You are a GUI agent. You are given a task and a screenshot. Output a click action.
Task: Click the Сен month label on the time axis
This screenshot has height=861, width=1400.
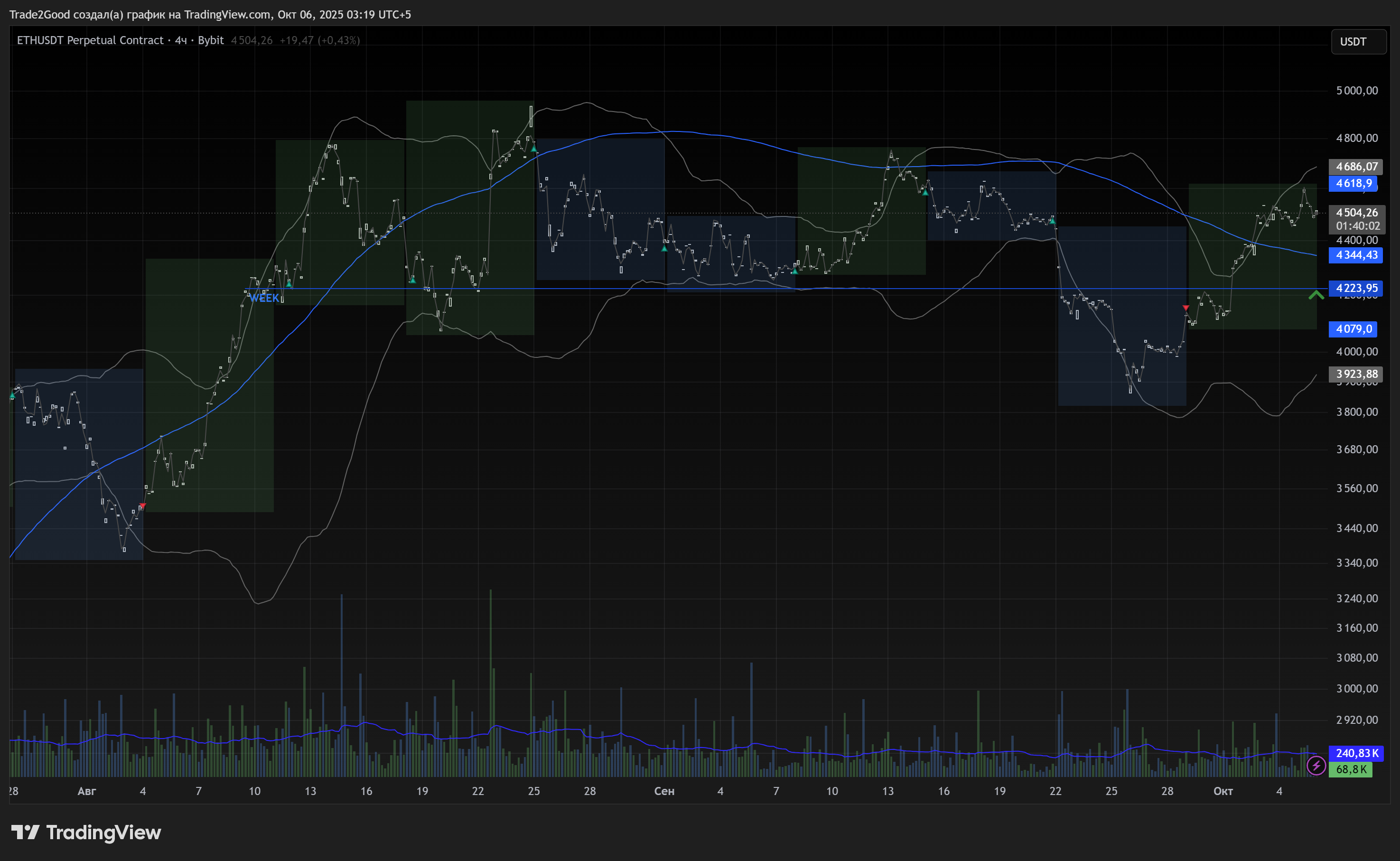664,791
